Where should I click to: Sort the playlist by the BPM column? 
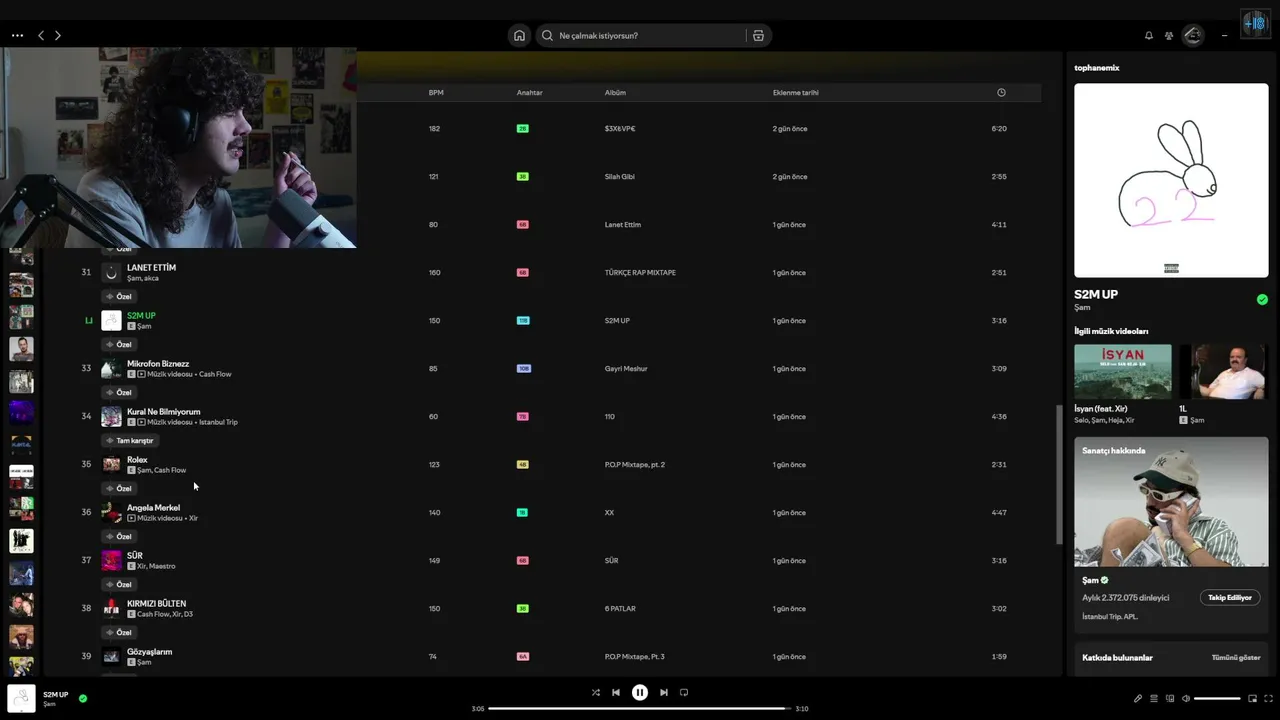point(436,92)
